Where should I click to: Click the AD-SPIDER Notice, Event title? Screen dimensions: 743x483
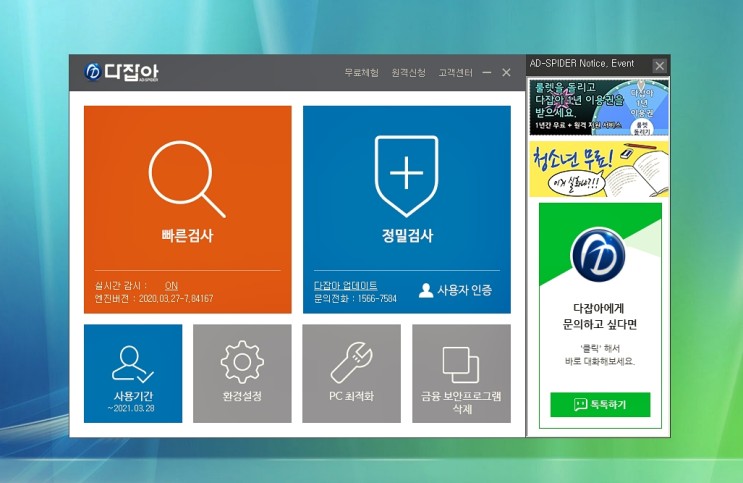pos(582,64)
